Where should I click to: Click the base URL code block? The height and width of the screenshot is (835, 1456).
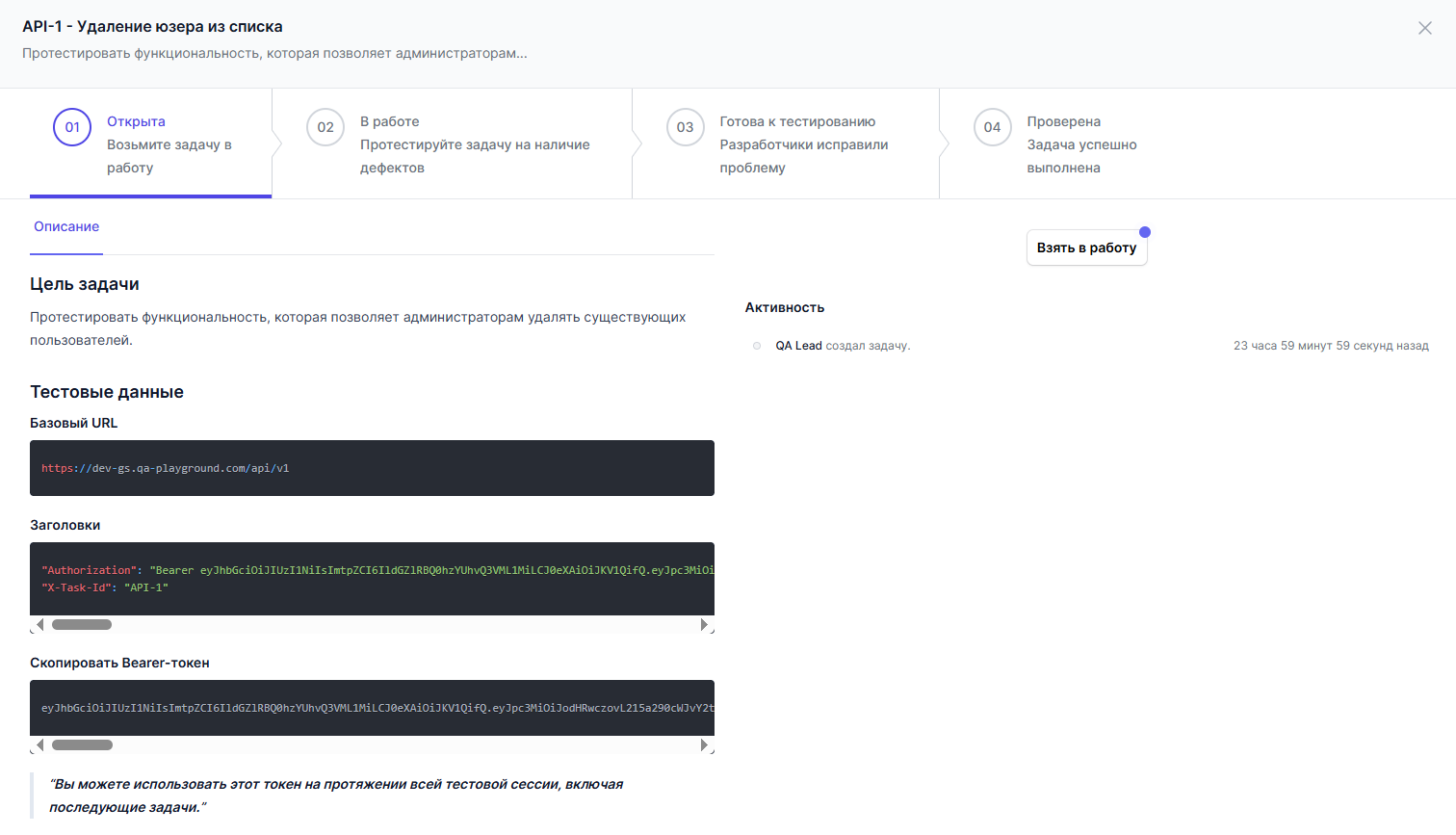[372, 468]
